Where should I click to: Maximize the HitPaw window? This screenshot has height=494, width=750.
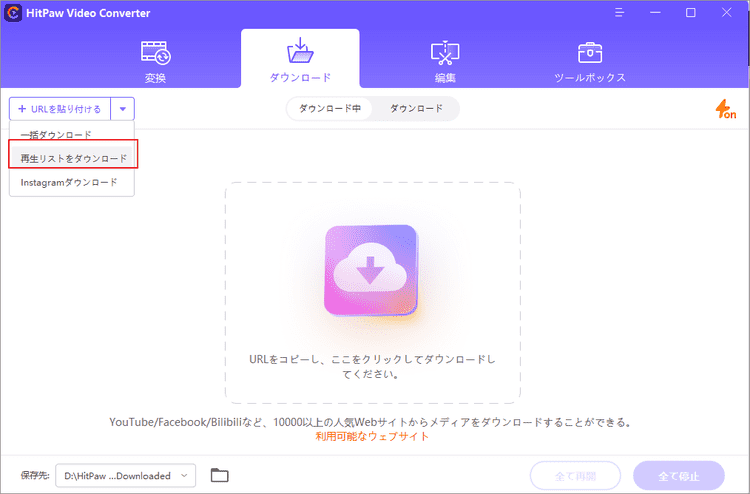click(x=691, y=13)
